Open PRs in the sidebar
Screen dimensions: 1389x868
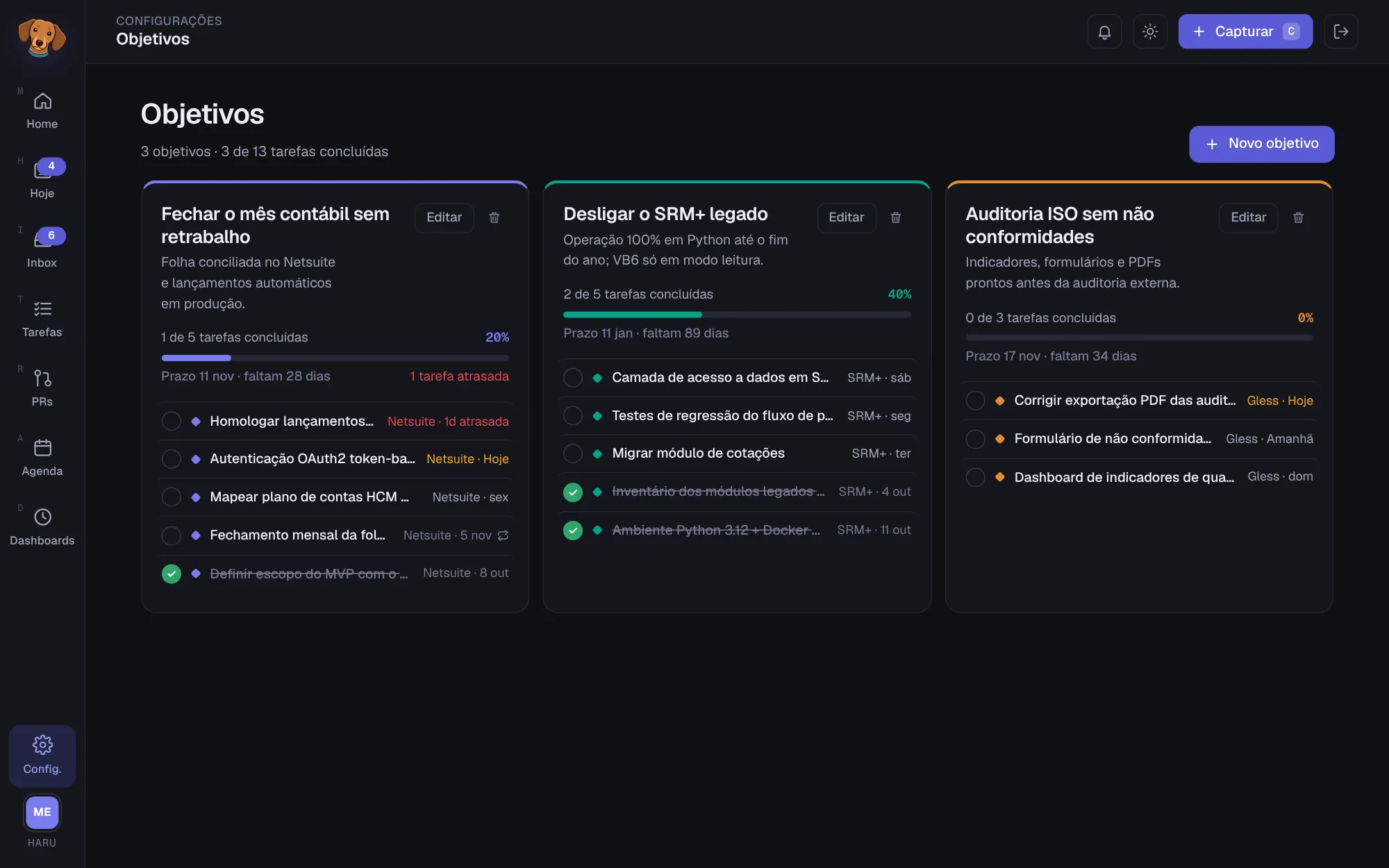[x=42, y=389]
